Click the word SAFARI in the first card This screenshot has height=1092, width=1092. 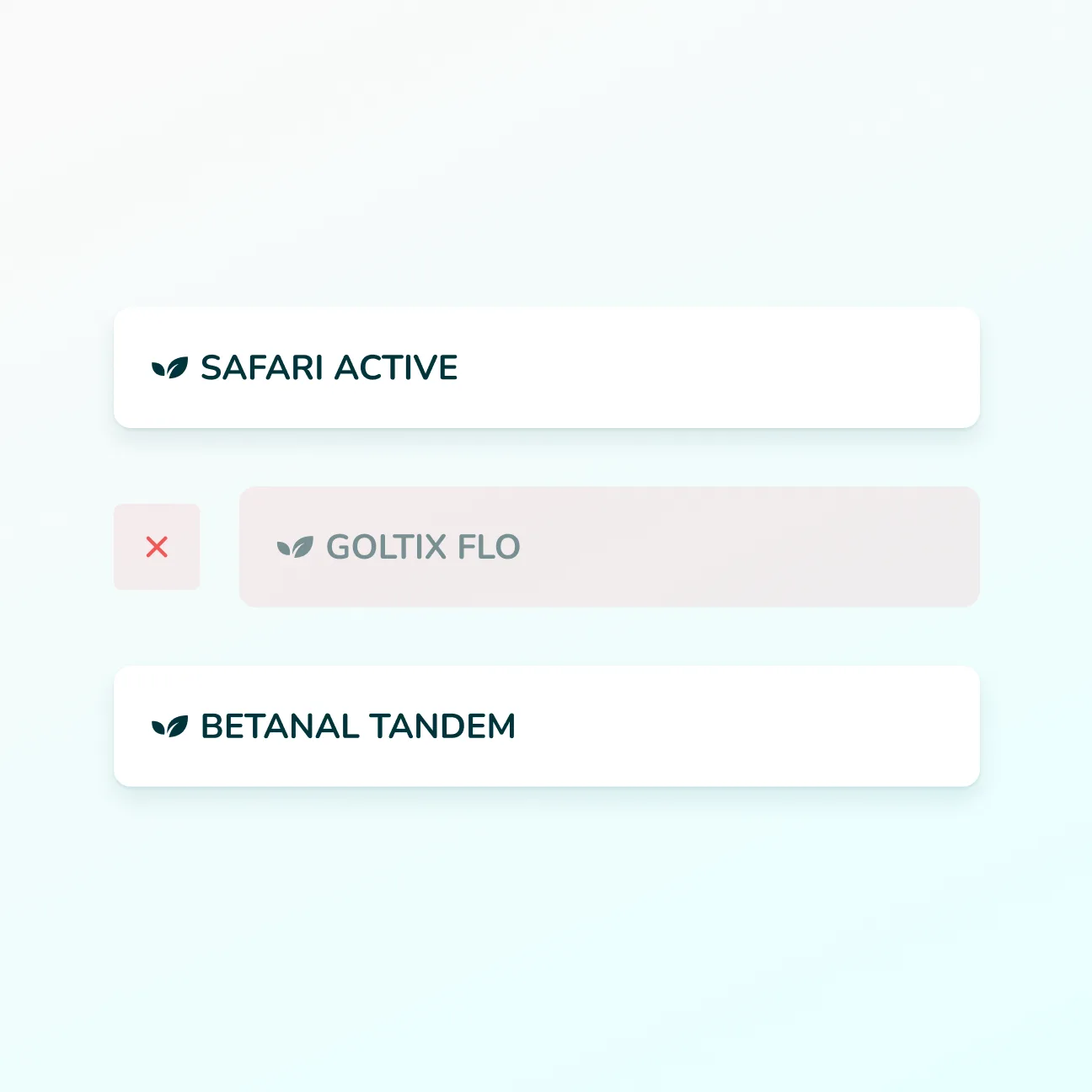261,368
